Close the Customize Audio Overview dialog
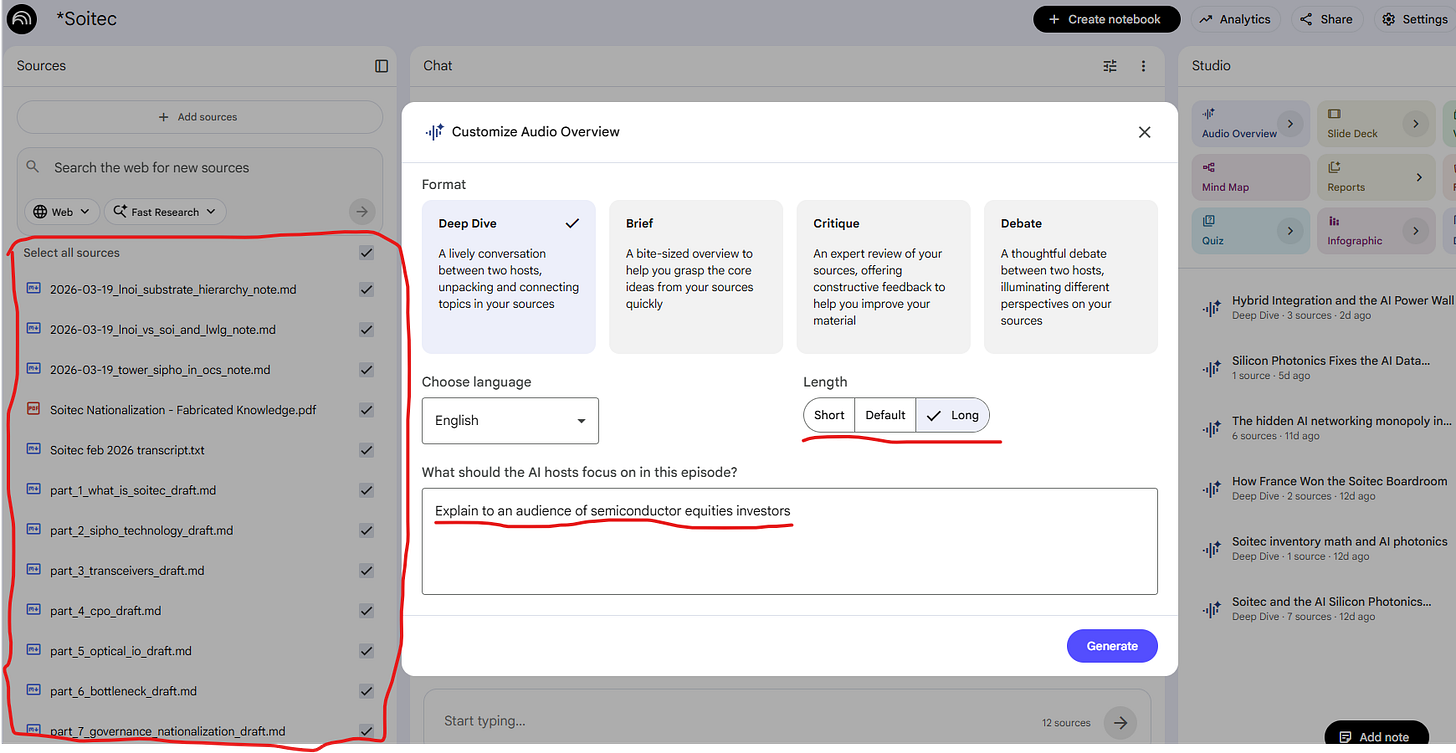Image resolution: width=1456 pixels, height=753 pixels. pos(1145,132)
